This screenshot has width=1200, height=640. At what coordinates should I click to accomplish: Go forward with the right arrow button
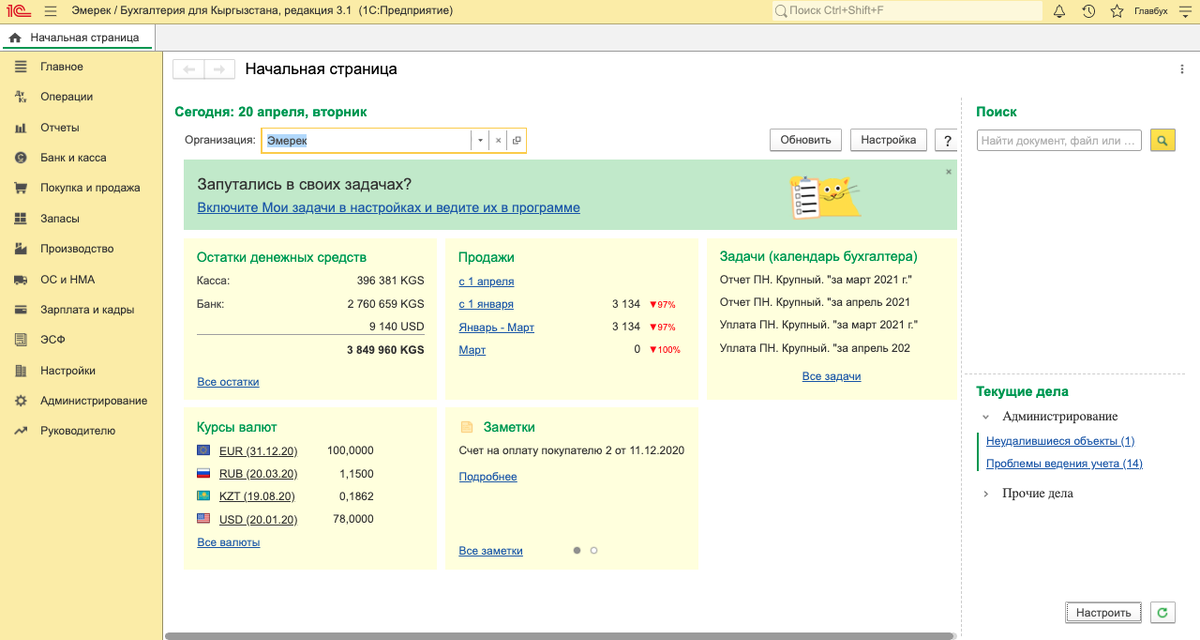click(x=220, y=69)
